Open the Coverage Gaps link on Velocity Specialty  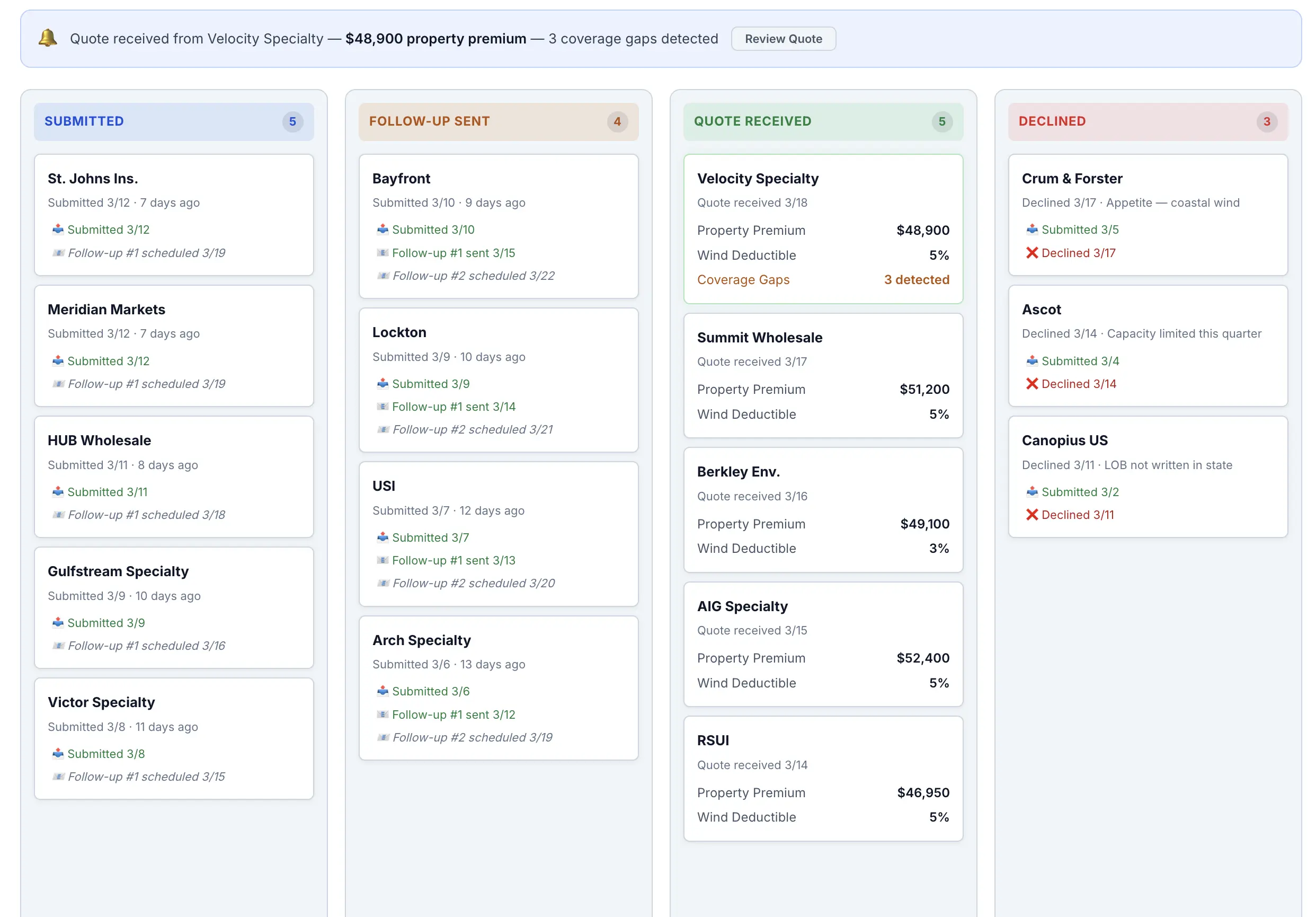tap(743, 280)
